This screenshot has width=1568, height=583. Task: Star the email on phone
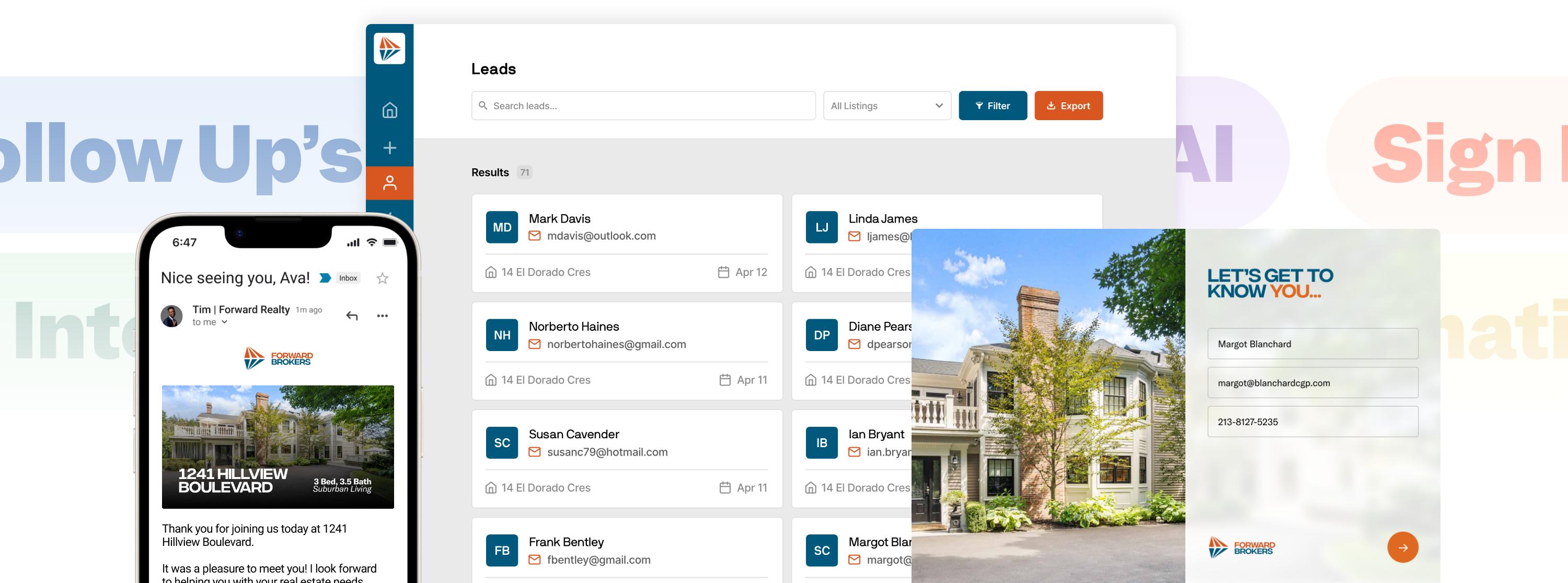coord(382,278)
